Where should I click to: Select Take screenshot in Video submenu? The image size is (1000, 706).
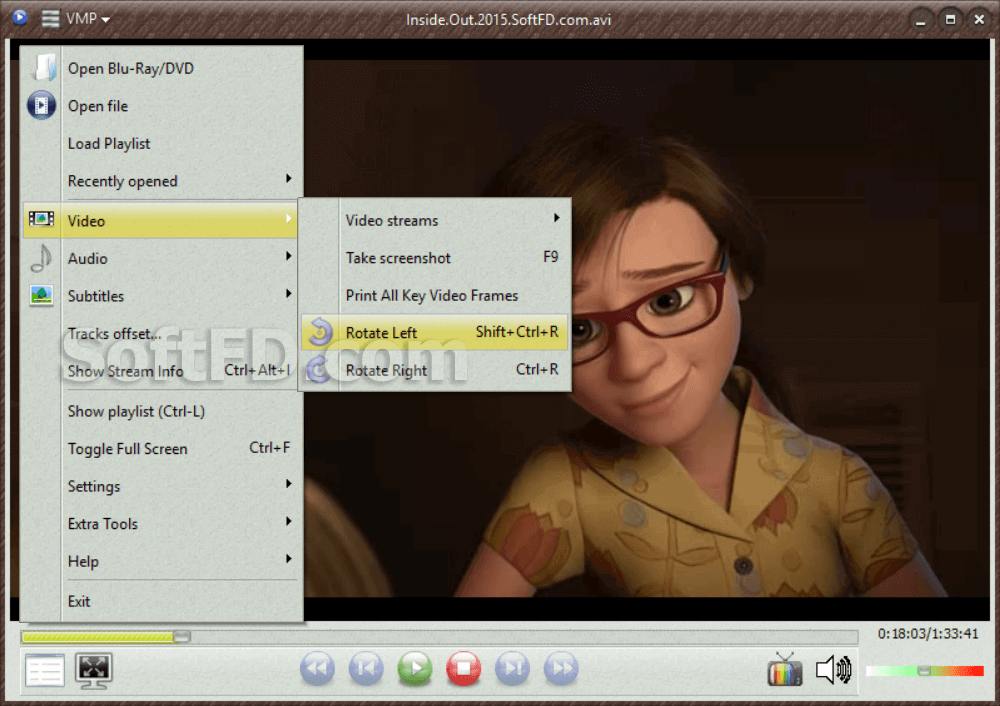(x=435, y=258)
